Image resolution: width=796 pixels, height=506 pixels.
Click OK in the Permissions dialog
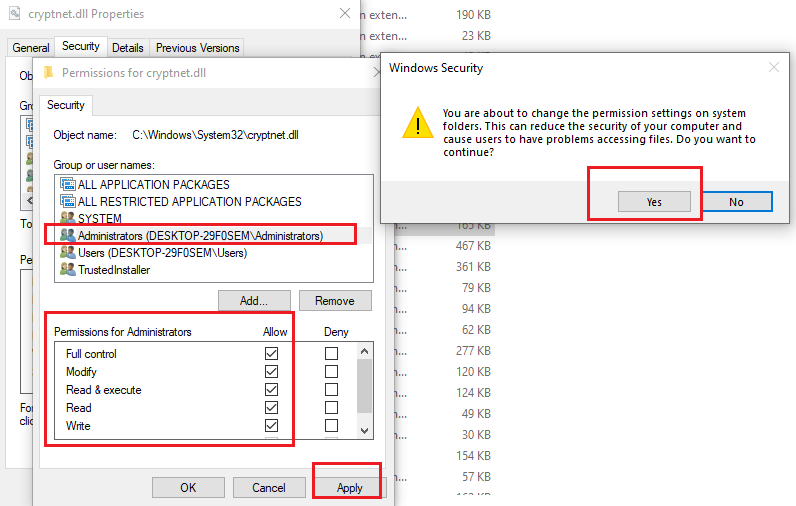pyautogui.click(x=188, y=487)
